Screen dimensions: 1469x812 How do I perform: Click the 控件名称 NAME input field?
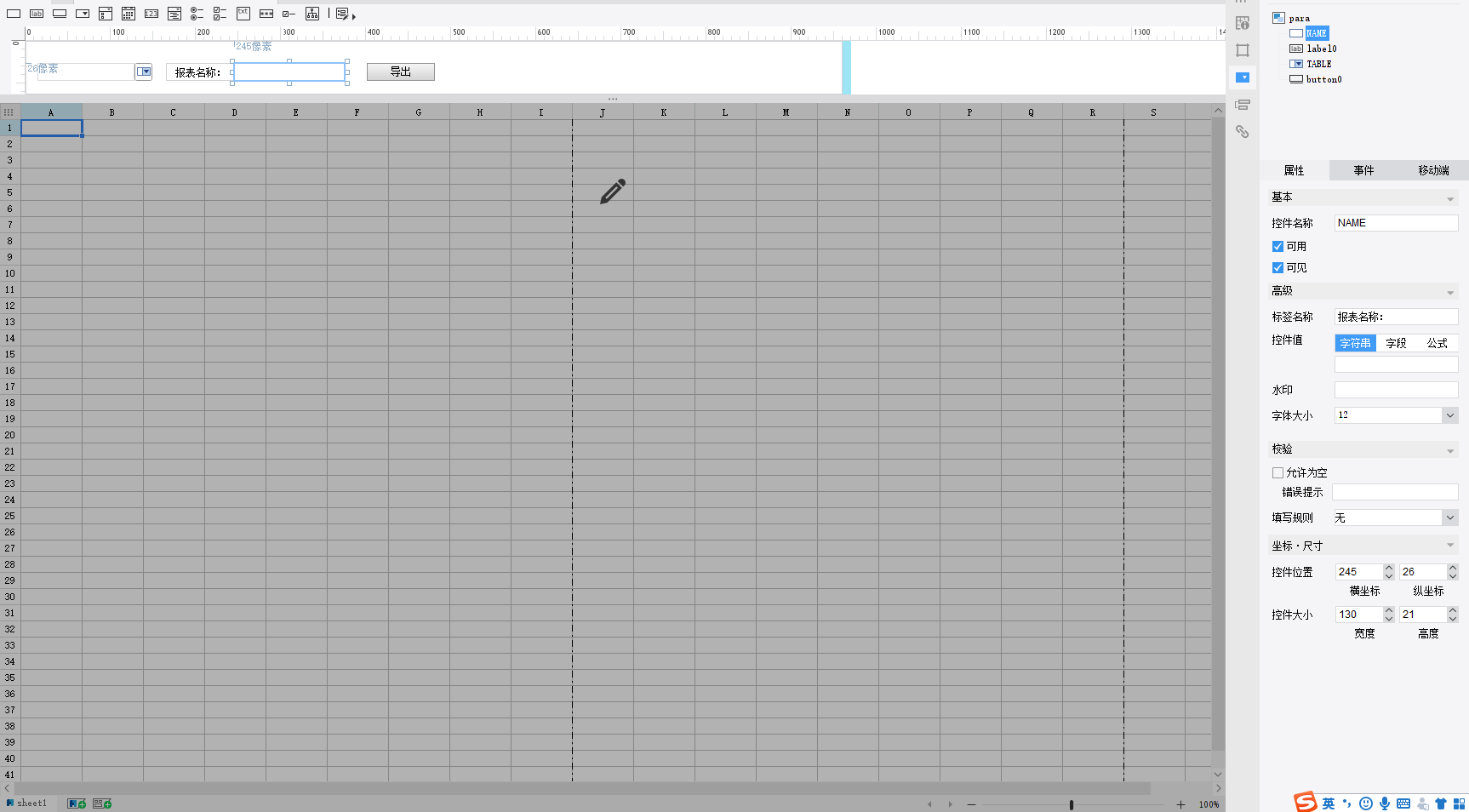[1396, 223]
